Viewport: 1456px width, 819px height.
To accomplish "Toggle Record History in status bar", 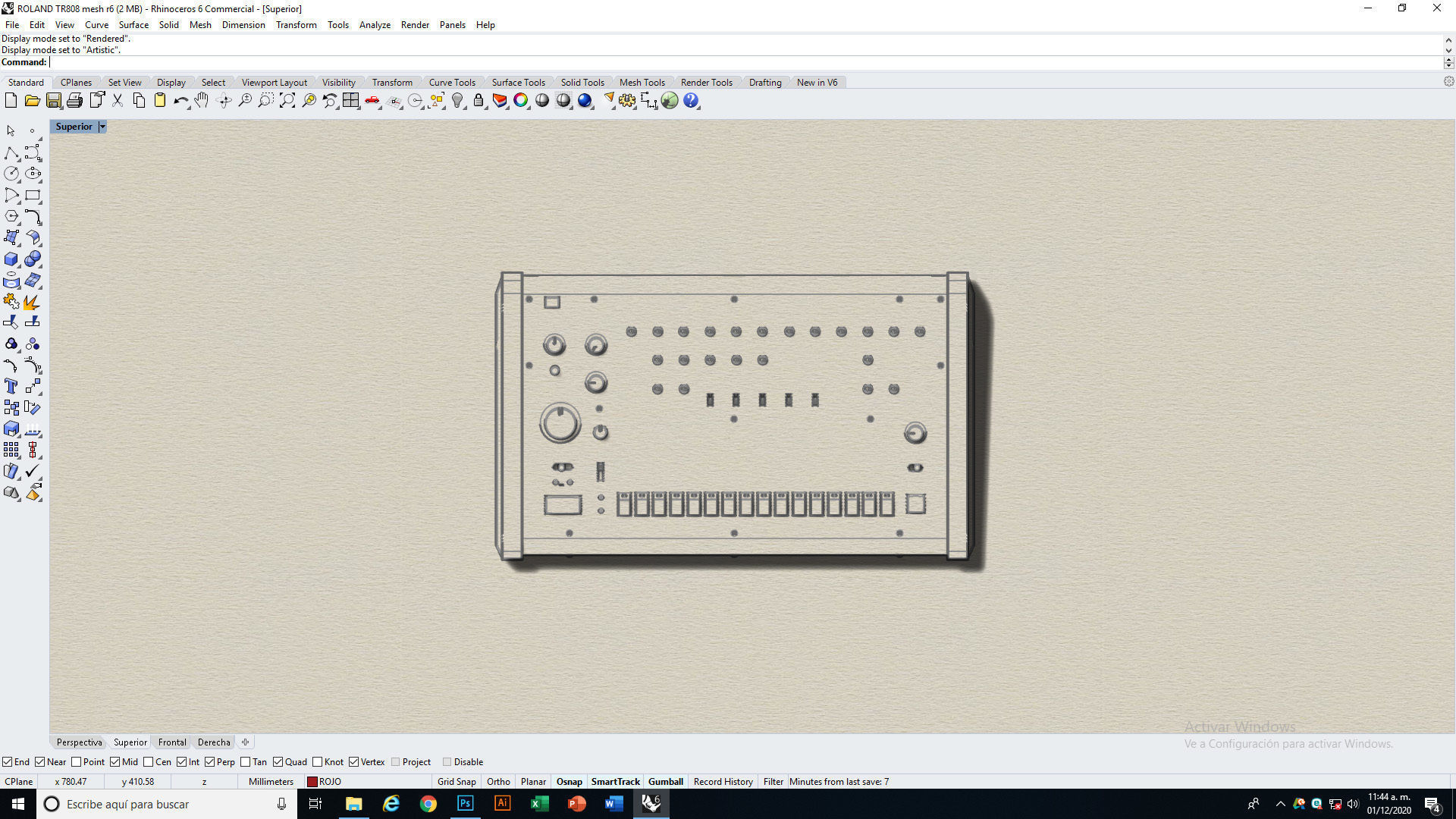I will [723, 782].
